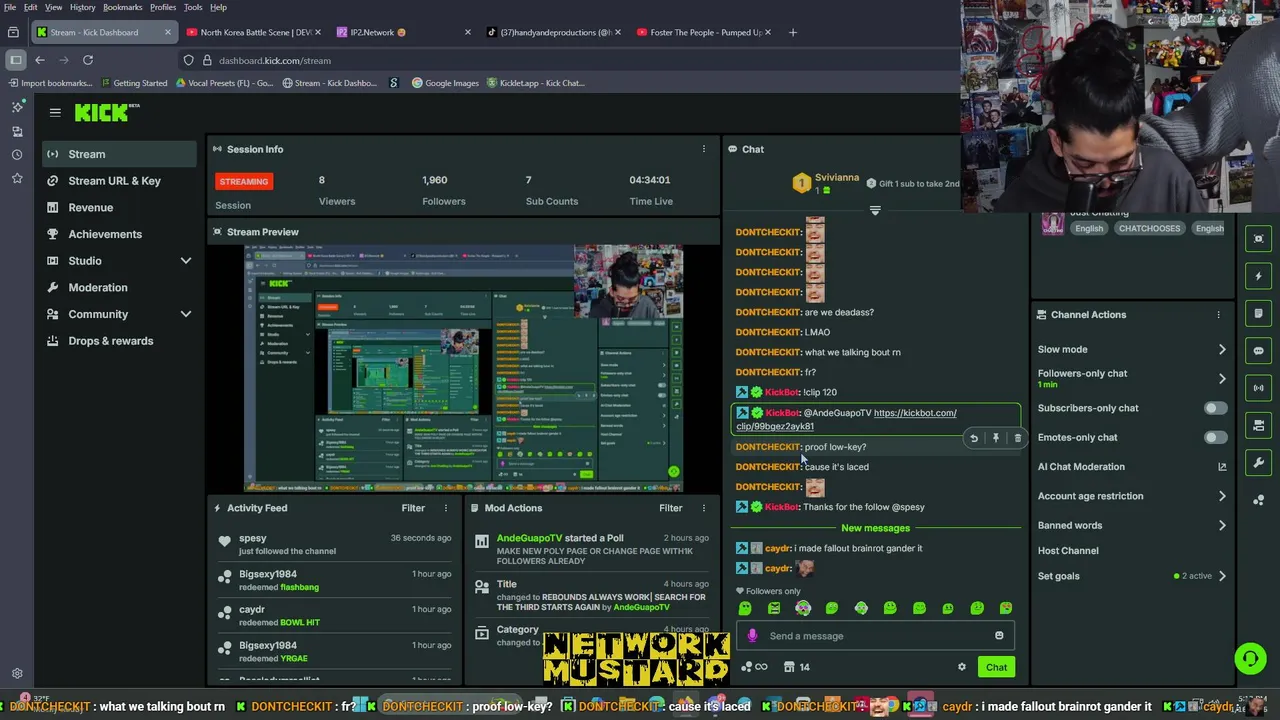
Task: Click the green Chat send button
Action: pyautogui.click(x=996, y=667)
